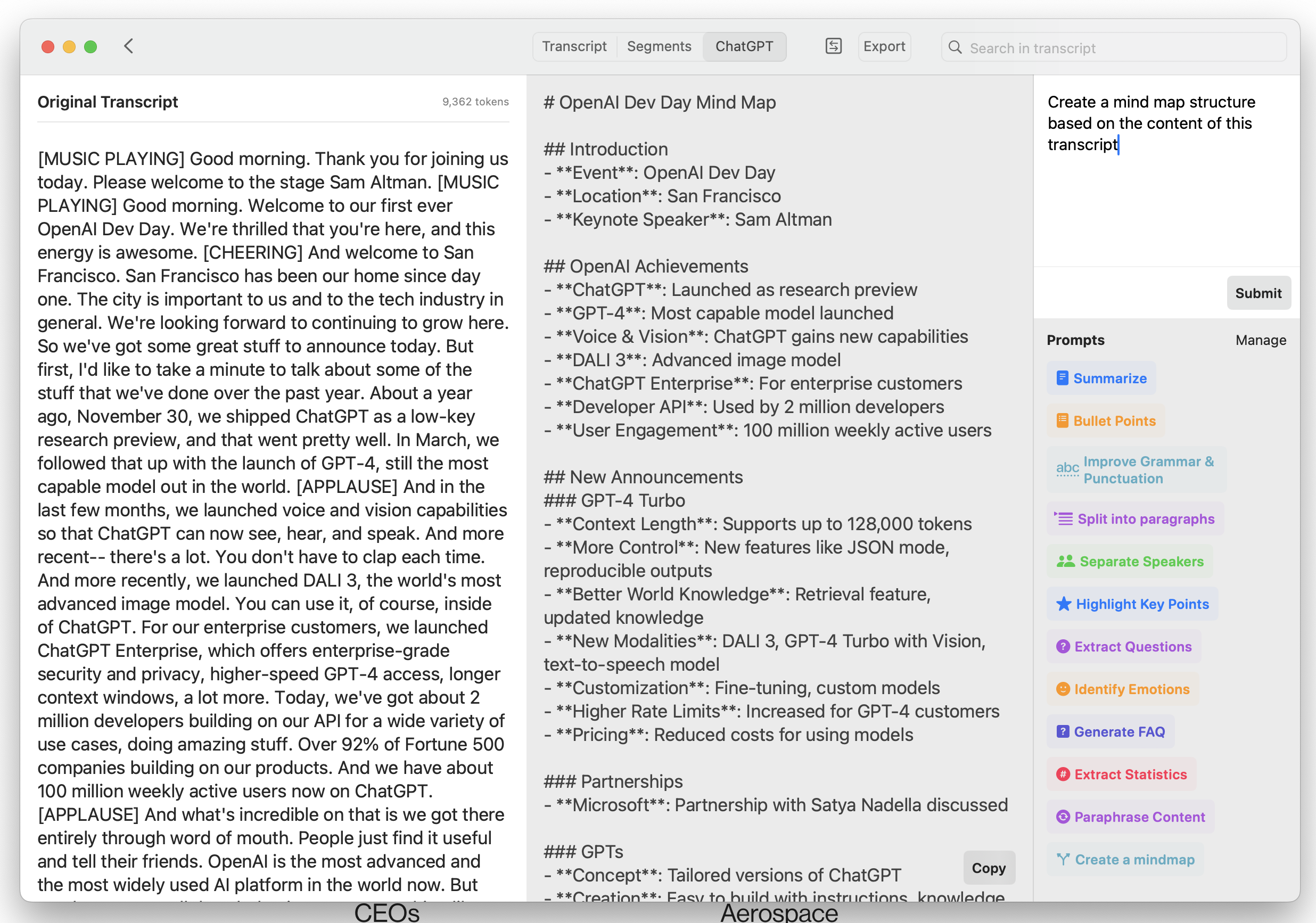Click the '## OpenAI Achievements' heading

[x=646, y=266]
